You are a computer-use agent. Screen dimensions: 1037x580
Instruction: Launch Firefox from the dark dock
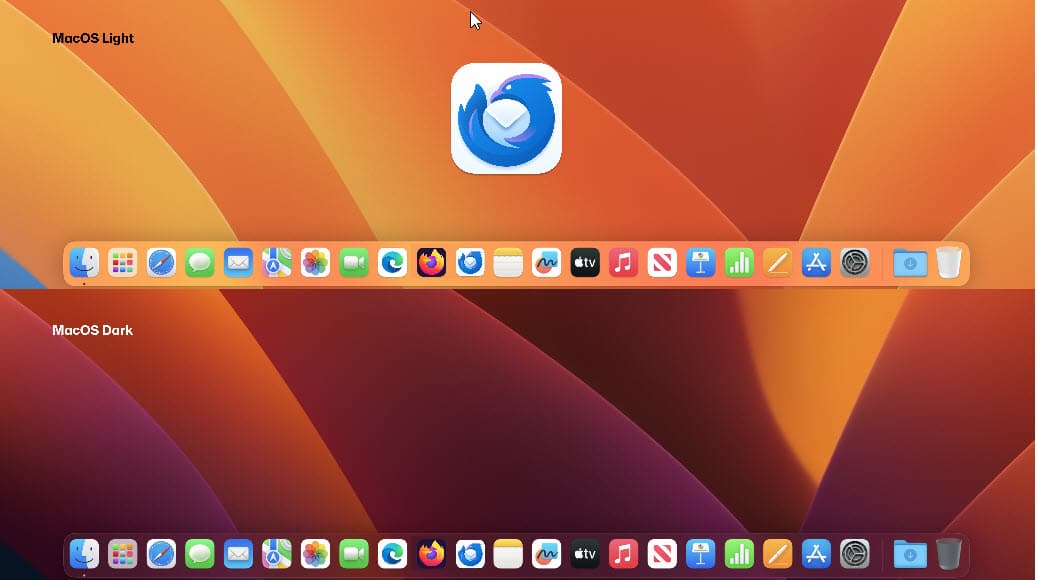click(431, 554)
